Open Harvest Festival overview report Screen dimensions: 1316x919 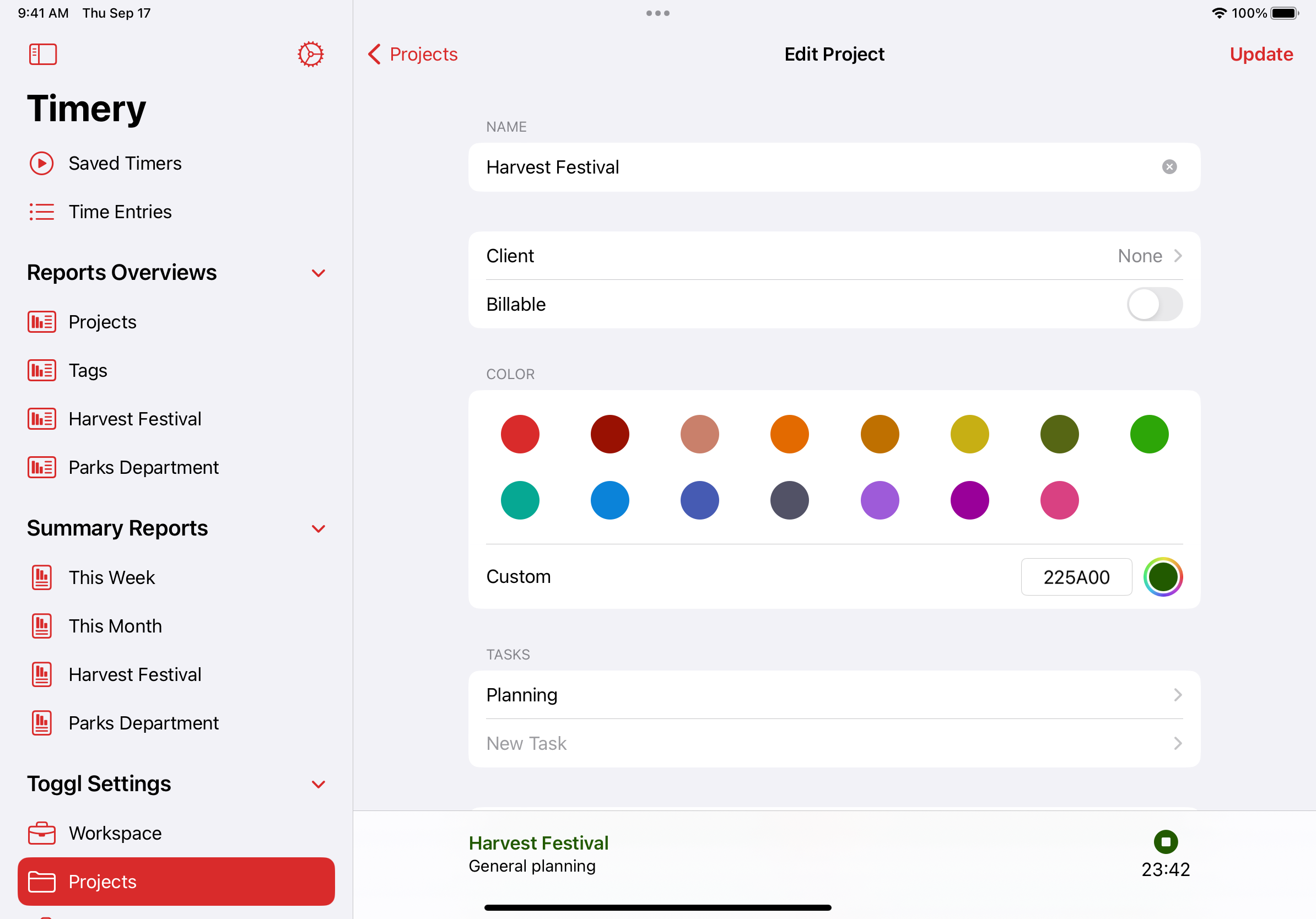pyautogui.click(x=176, y=419)
